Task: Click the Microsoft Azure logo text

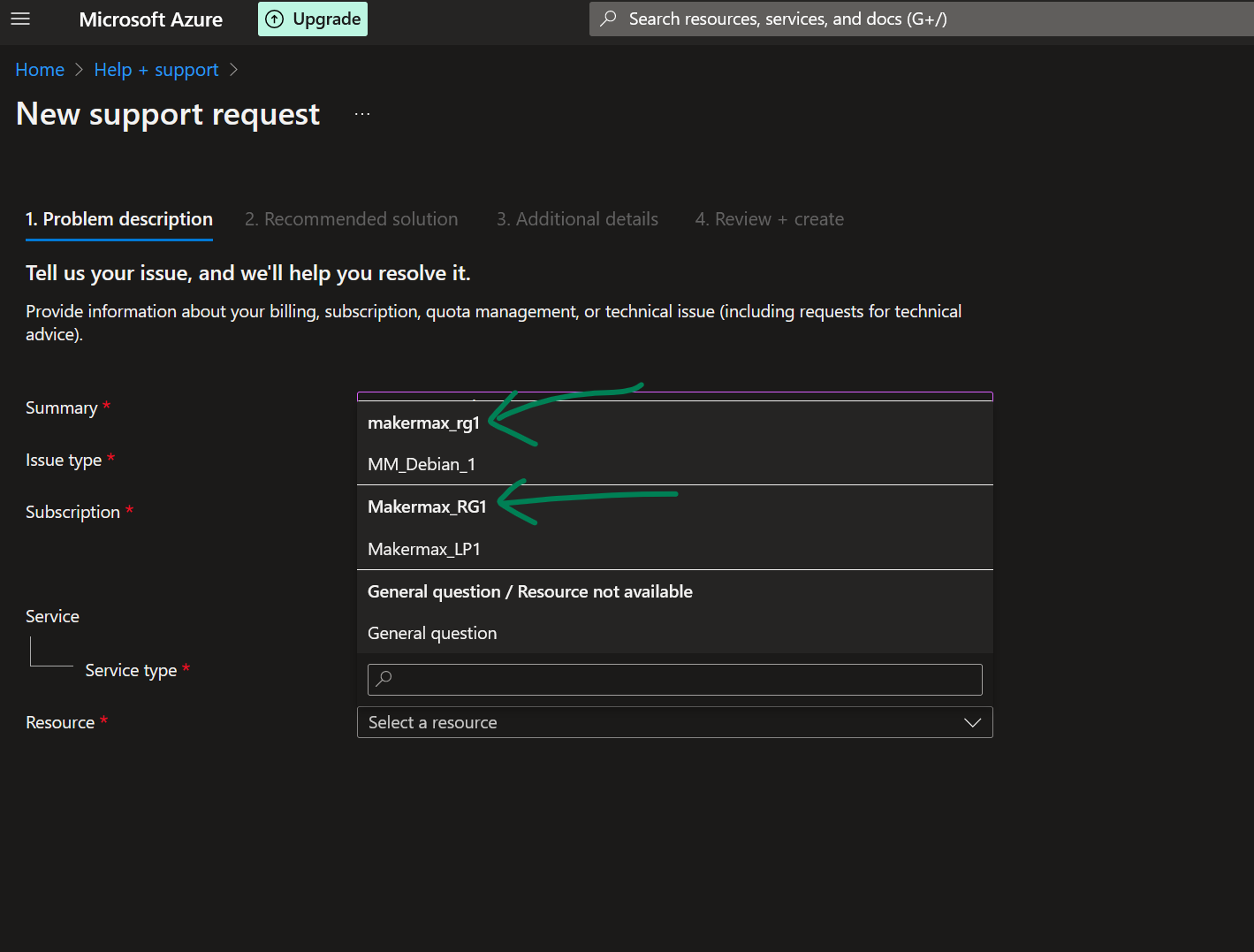Action: tap(151, 19)
